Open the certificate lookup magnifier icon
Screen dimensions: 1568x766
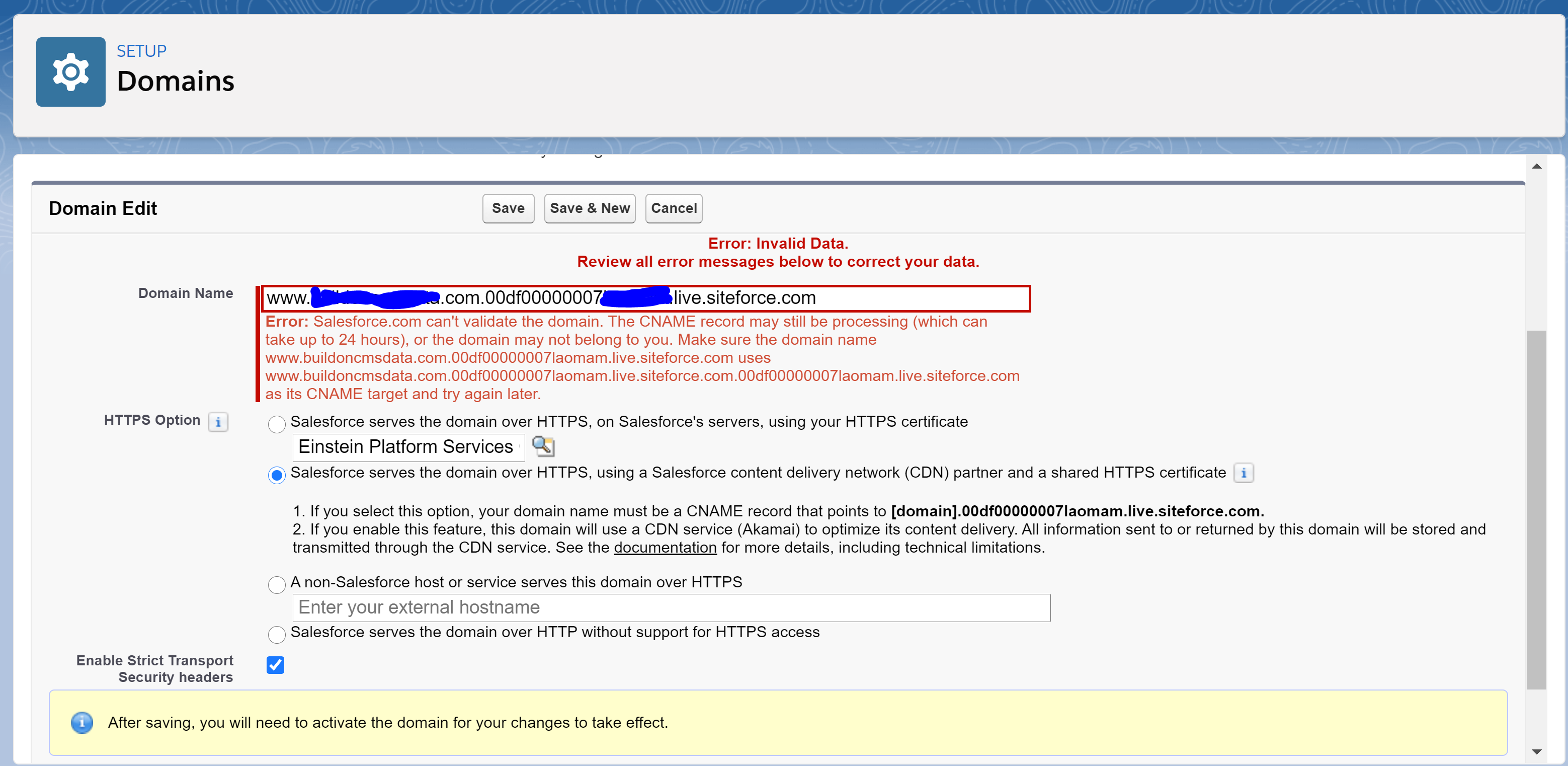point(543,446)
